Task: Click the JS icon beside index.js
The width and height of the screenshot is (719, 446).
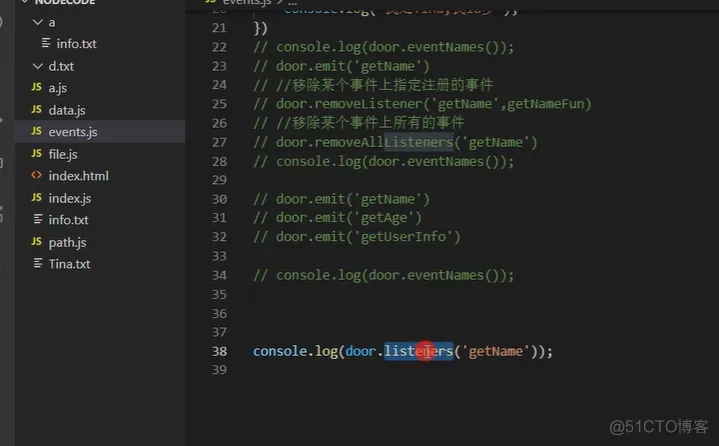Action: 37,198
